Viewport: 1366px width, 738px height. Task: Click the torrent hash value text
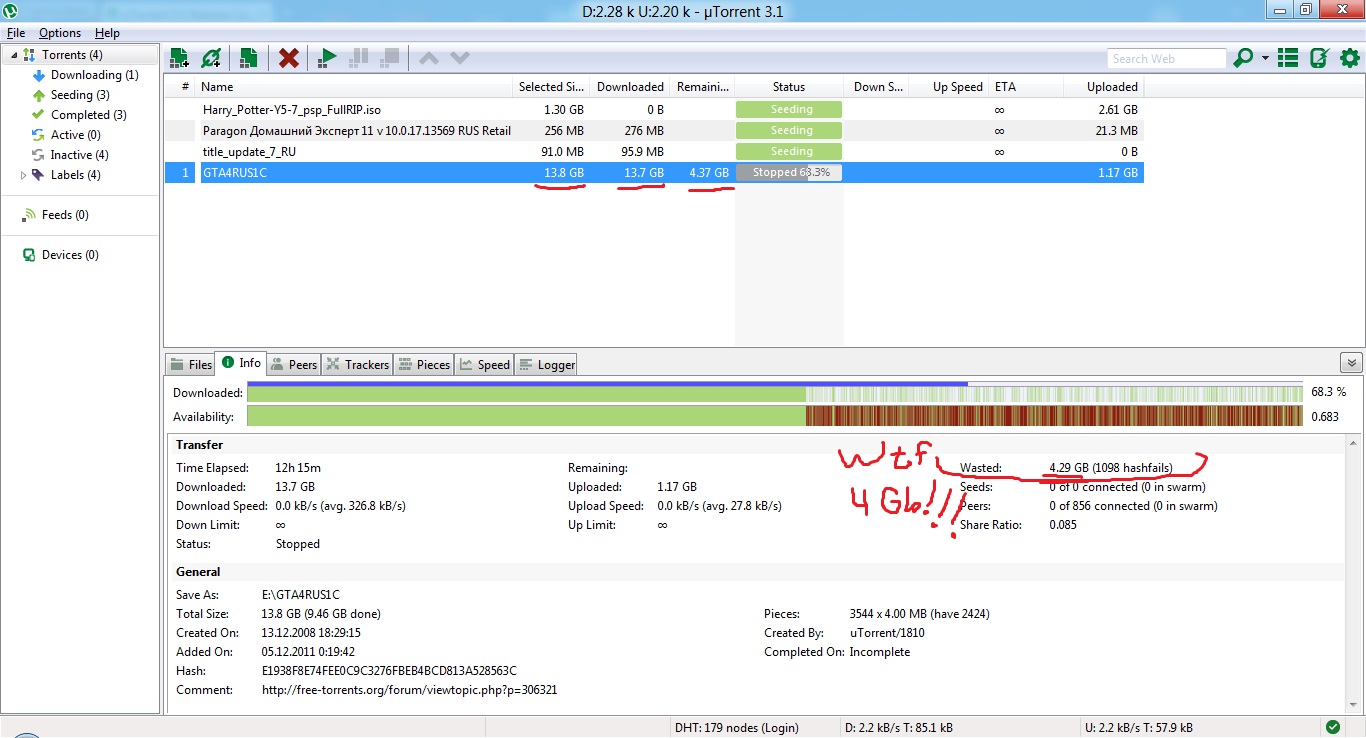(389, 671)
